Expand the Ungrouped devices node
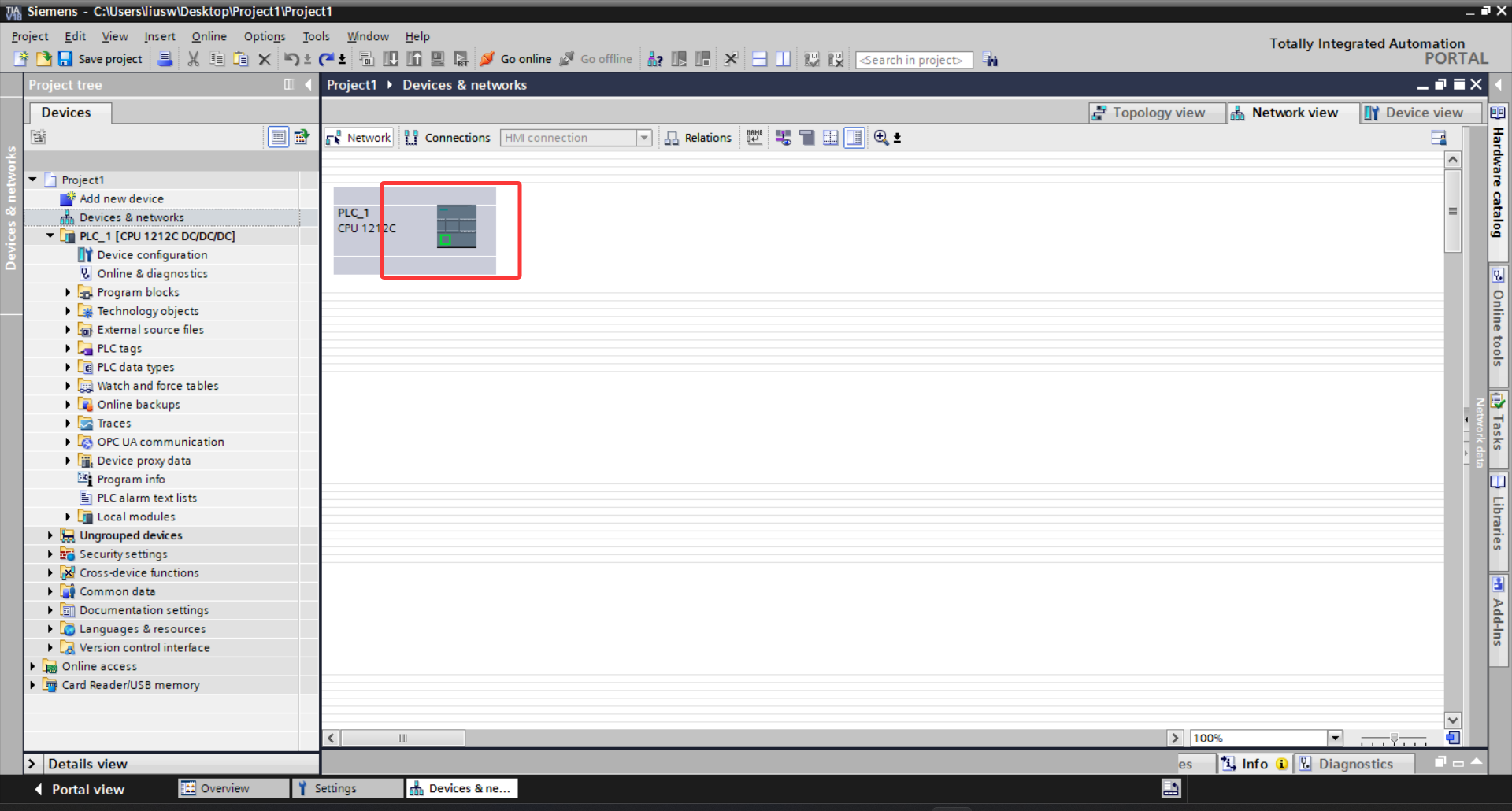 tap(50, 535)
